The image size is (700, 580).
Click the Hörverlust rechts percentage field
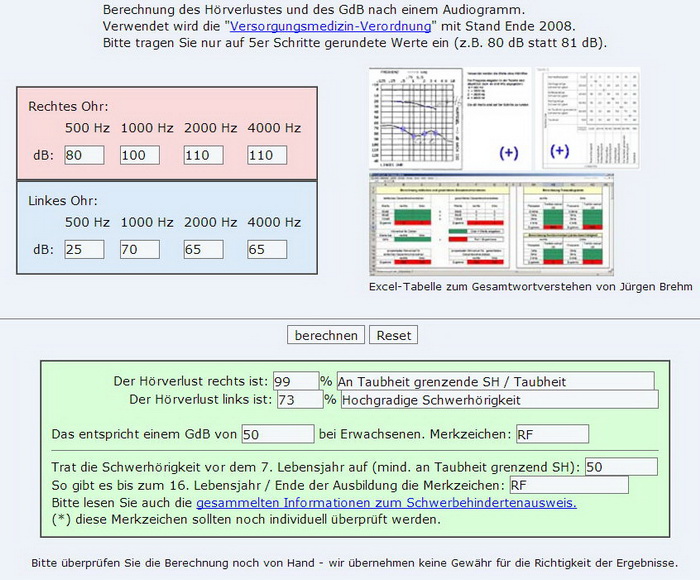pos(294,381)
